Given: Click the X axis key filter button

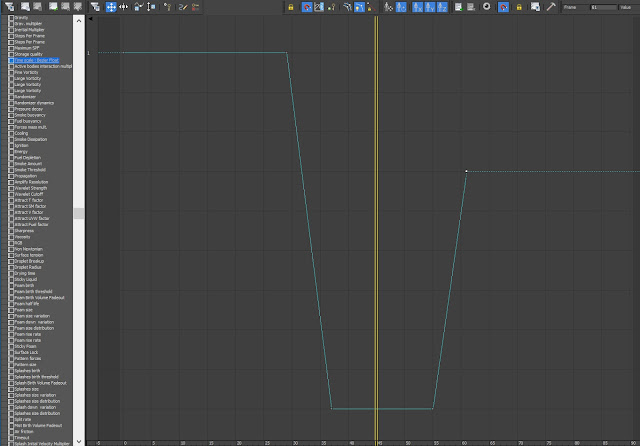Looking at the screenshot, I should pyautogui.click(x=418, y=7).
